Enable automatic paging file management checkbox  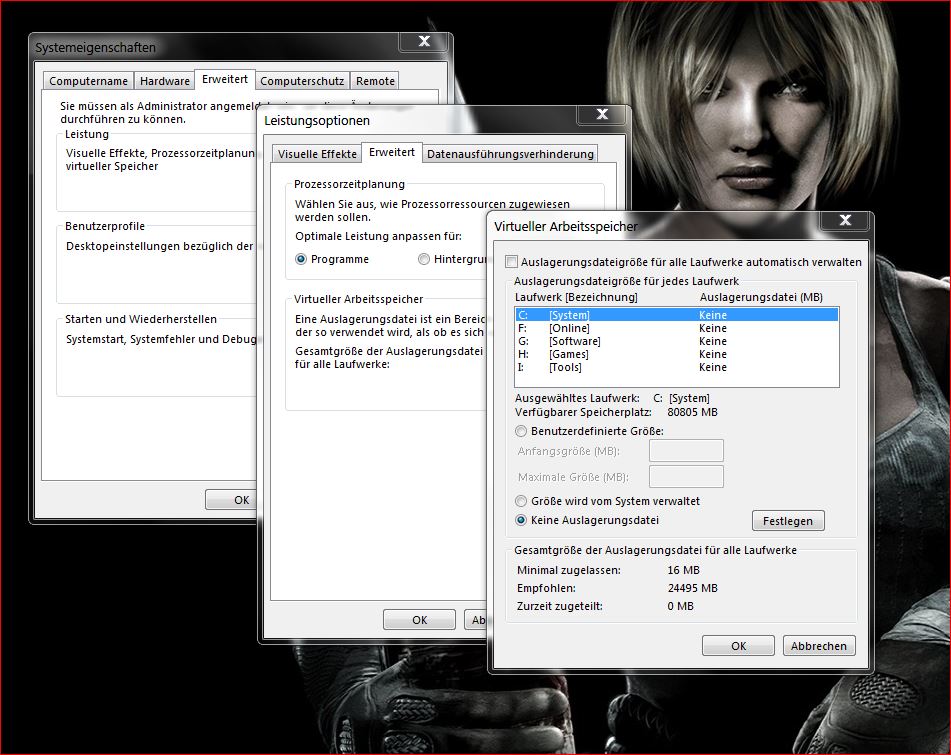coord(511,262)
